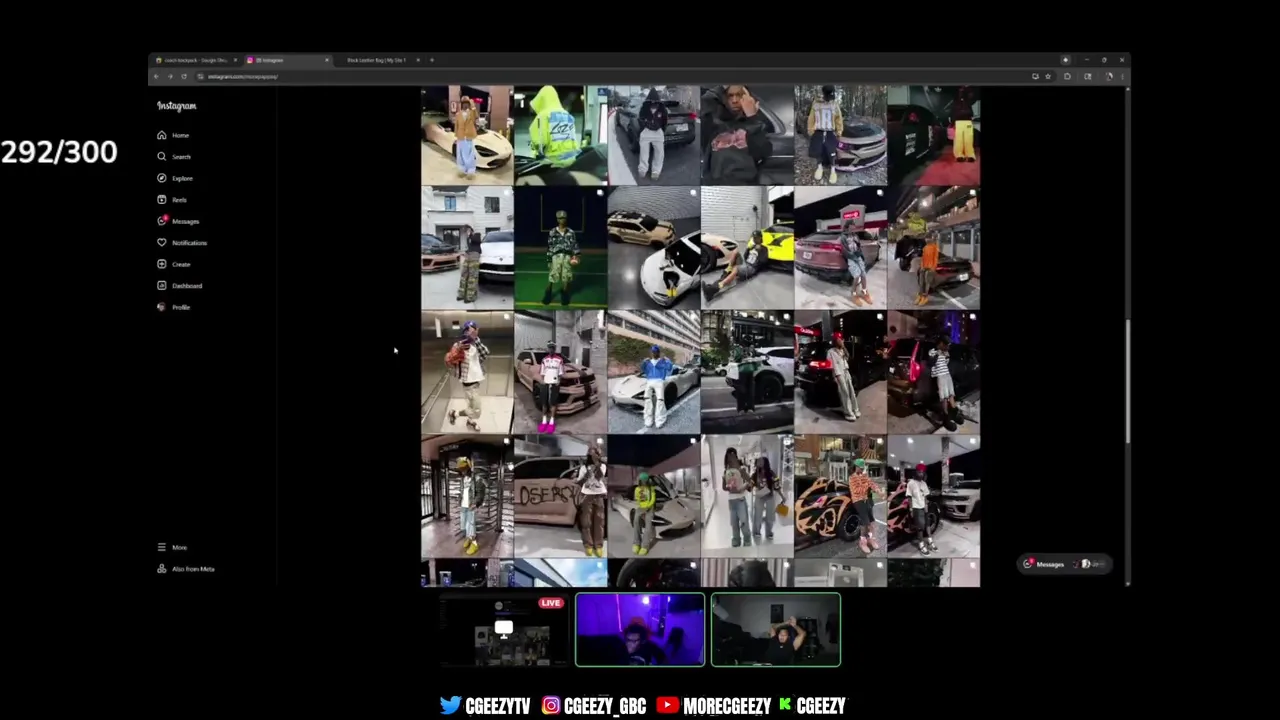Open the Messages icon with notification badge
This screenshot has height=720, width=1280.
161,221
